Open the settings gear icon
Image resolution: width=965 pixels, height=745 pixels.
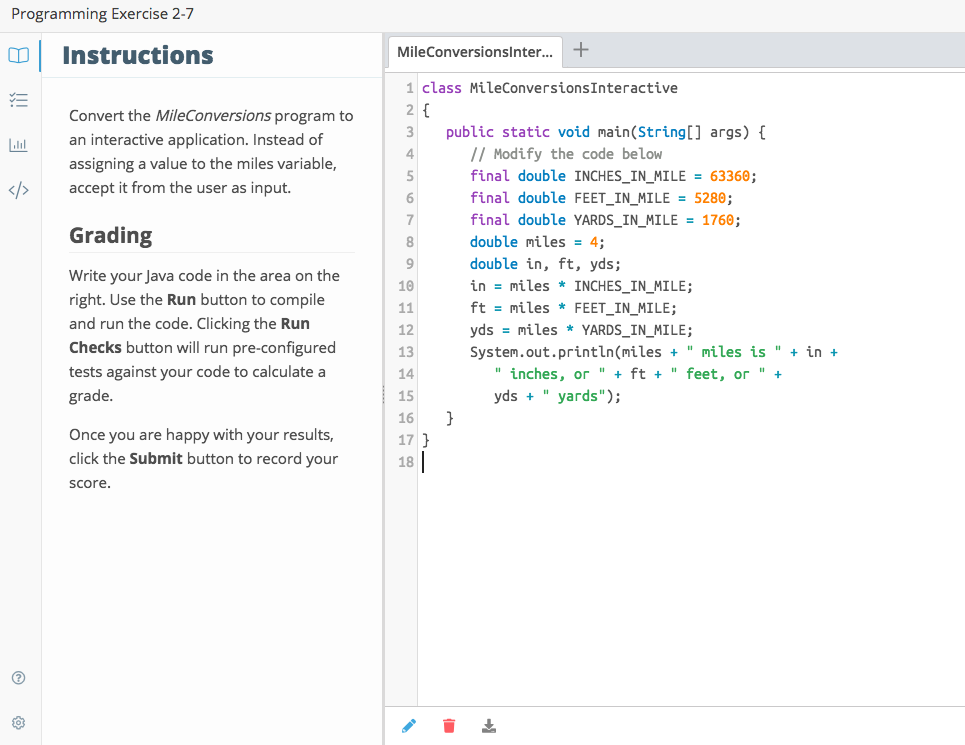click(18, 723)
